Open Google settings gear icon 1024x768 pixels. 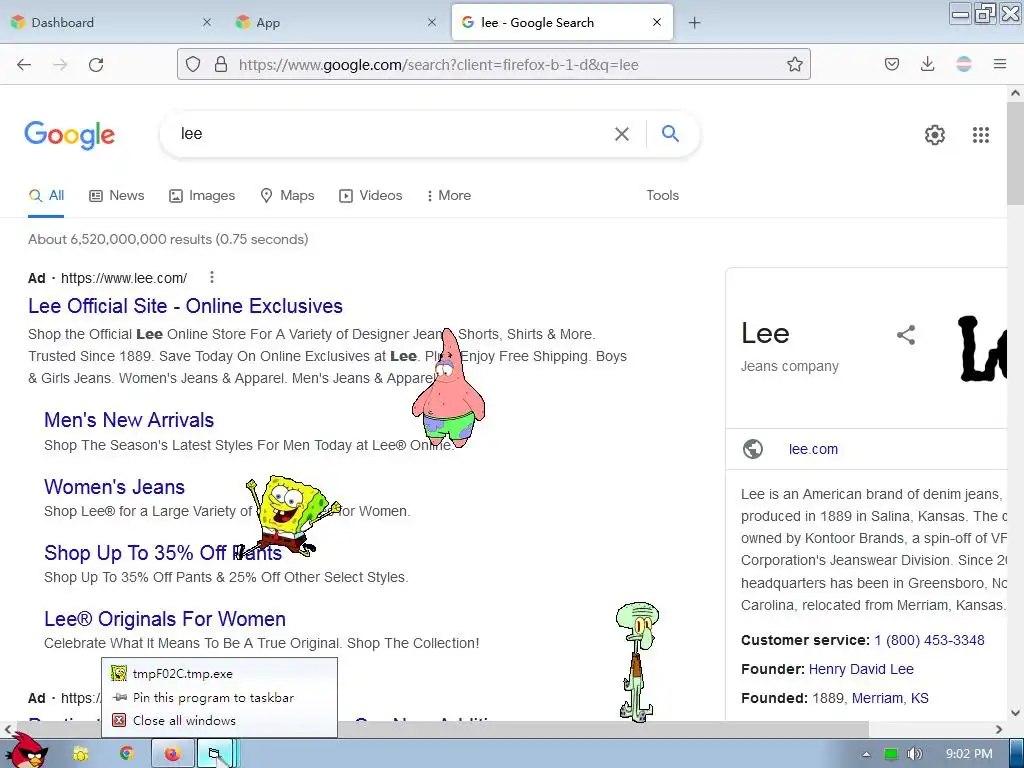point(935,135)
